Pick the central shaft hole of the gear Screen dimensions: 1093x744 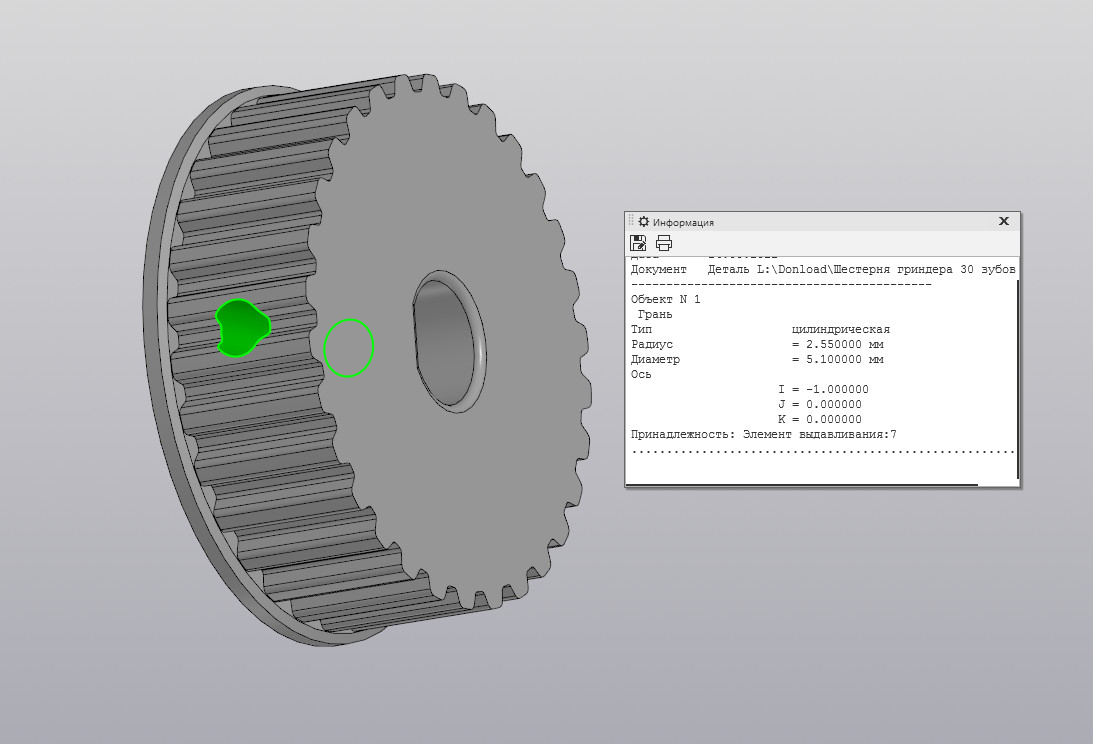coord(449,340)
